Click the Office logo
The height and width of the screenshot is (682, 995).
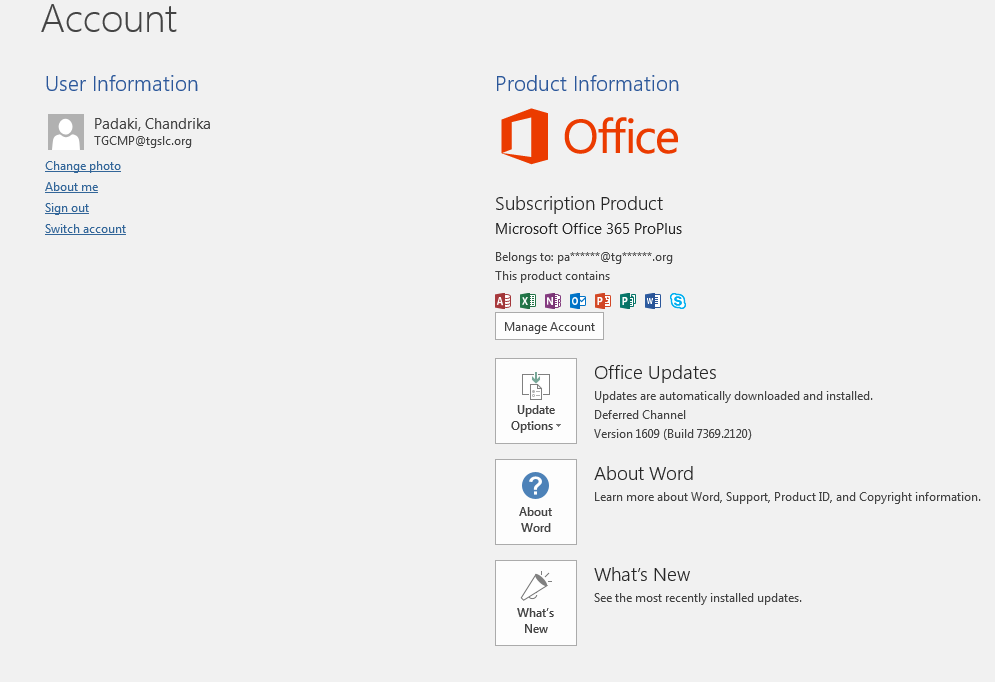click(x=590, y=136)
